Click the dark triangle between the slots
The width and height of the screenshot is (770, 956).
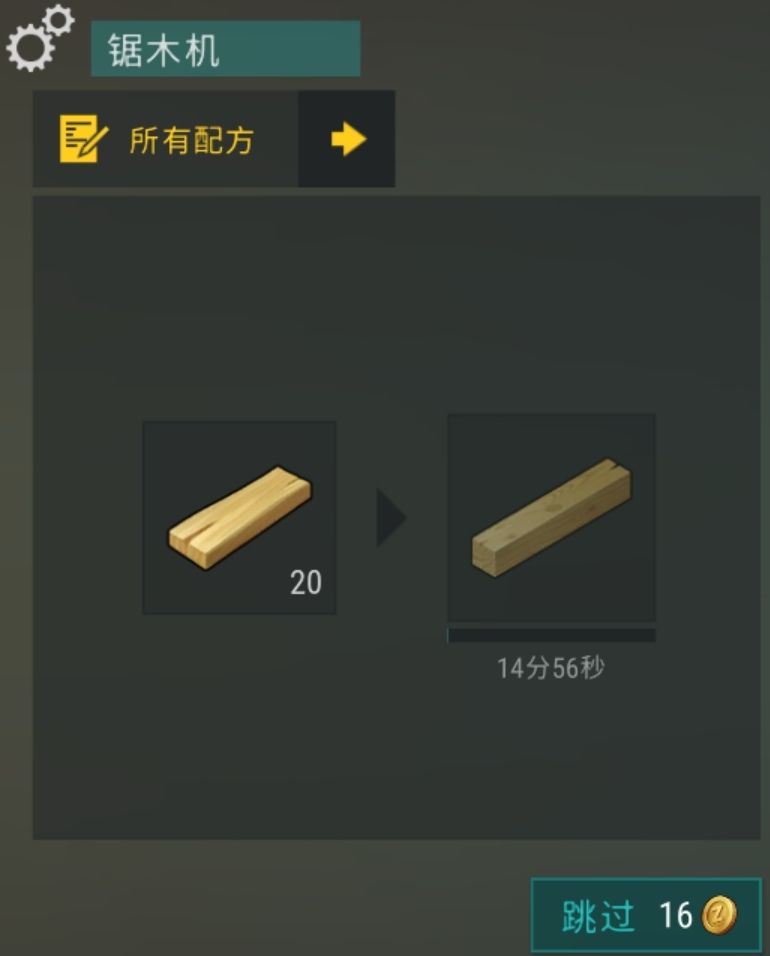click(391, 517)
